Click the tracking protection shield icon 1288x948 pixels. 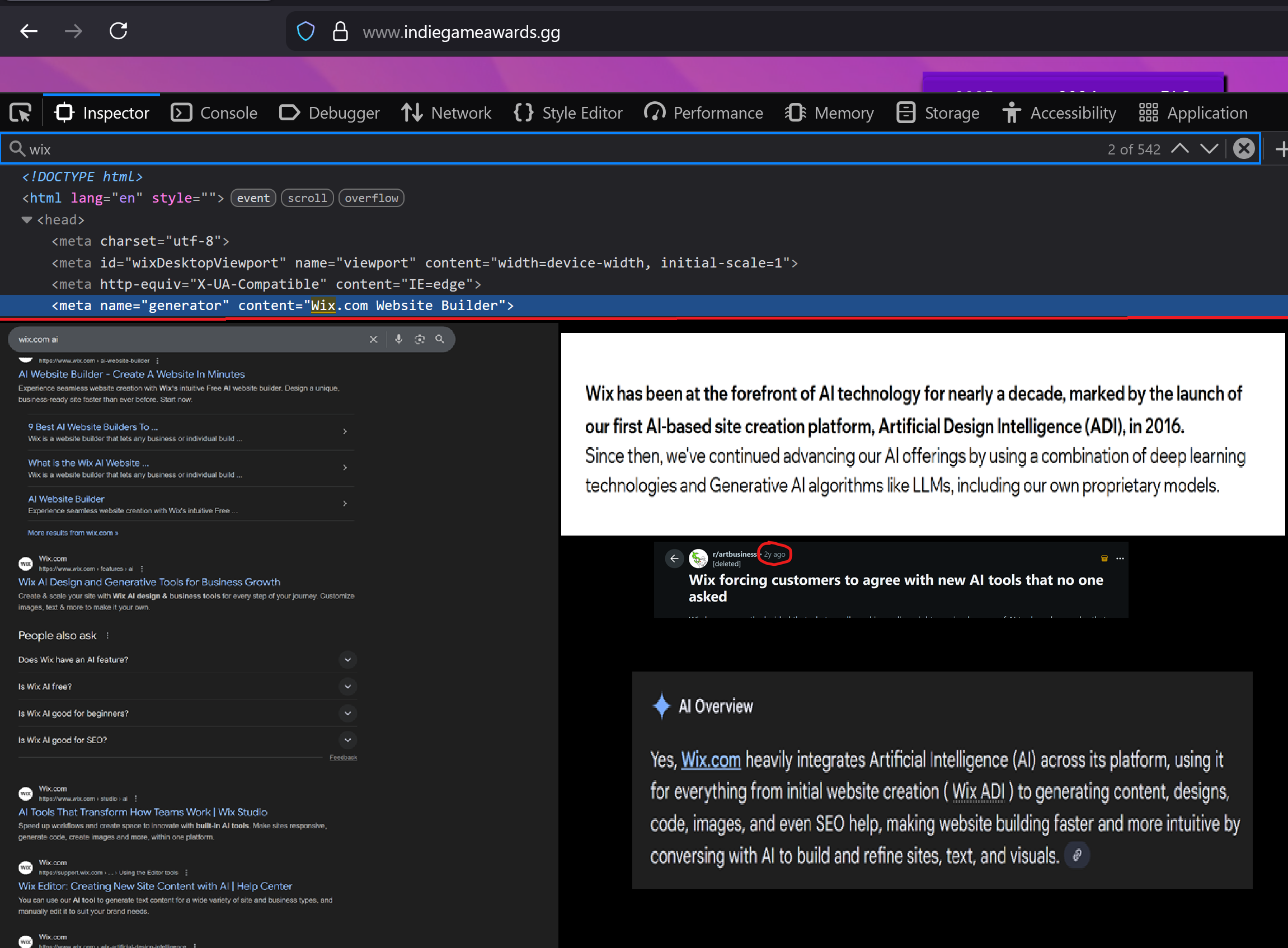[305, 31]
